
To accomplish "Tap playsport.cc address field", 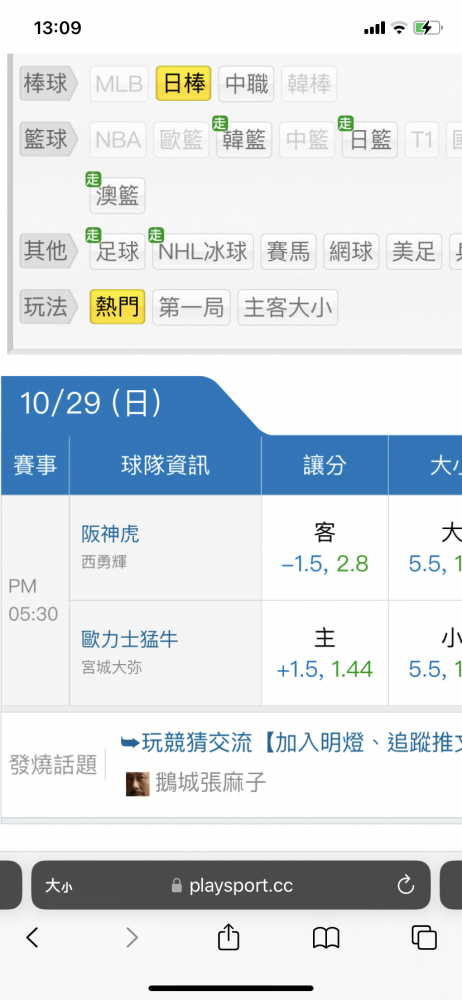I will [x=231, y=885].
